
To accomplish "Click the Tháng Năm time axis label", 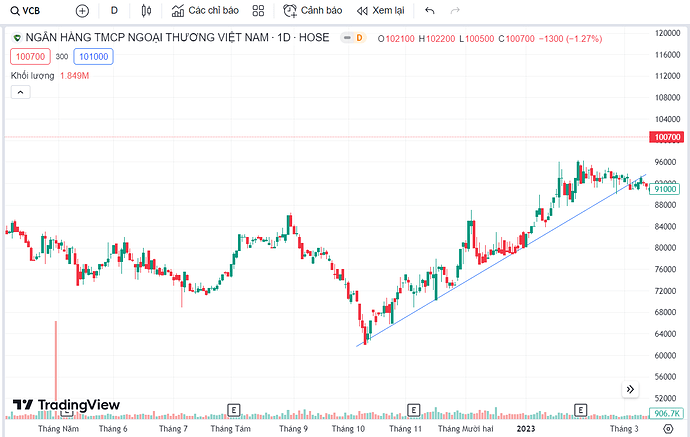I will (x=58, y=429).
